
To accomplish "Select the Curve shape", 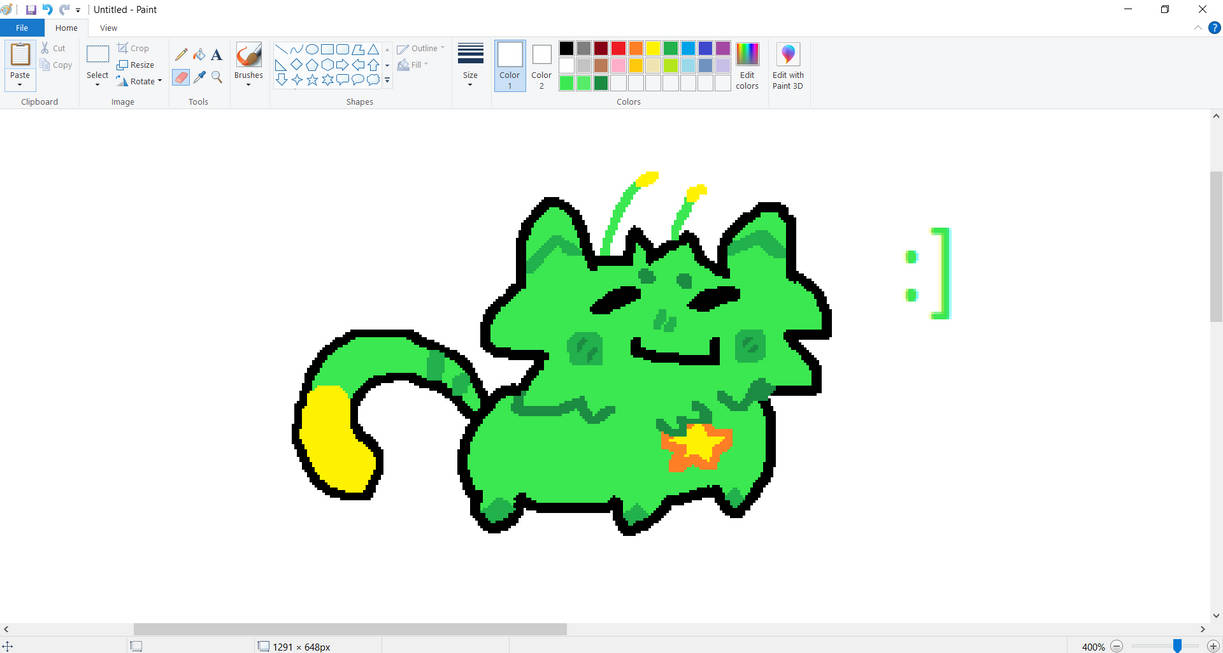I will pyautogui.click(x=296, y=49).
